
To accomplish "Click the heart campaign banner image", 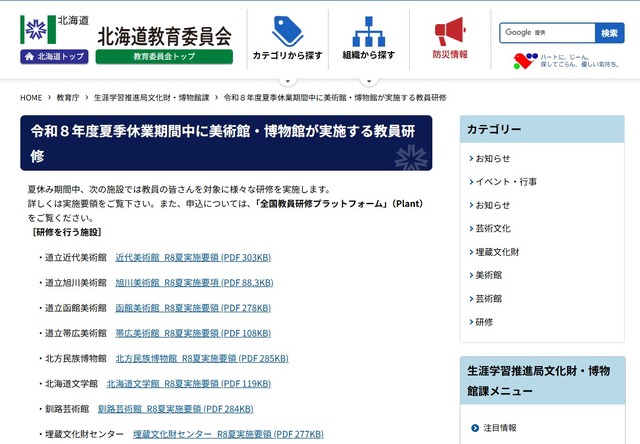I will [x=567, y=61].
